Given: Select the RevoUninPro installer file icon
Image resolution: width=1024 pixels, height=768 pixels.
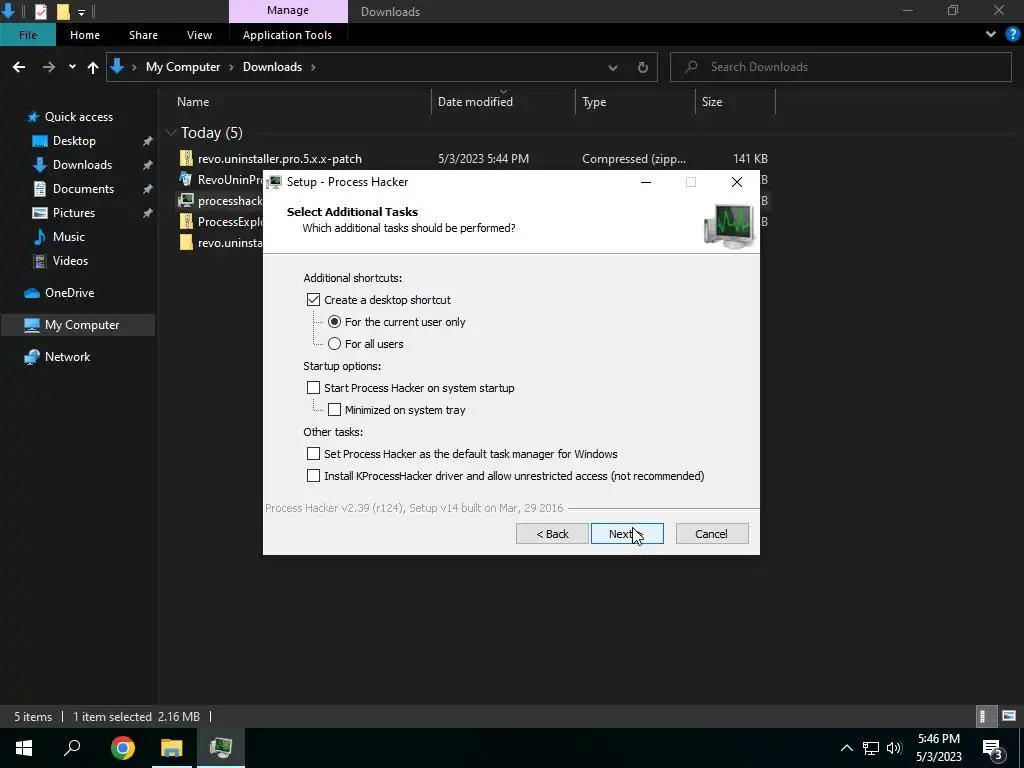Looking at the screenshot, I should coord(186,180).
